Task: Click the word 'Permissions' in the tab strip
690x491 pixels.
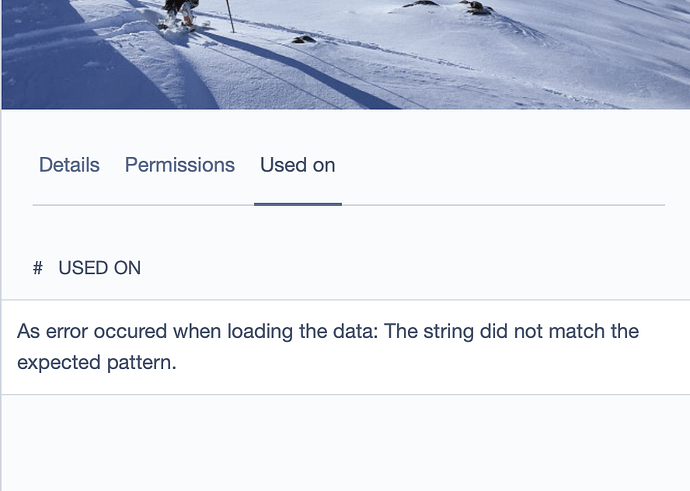Action: click(x=179, y=165)
